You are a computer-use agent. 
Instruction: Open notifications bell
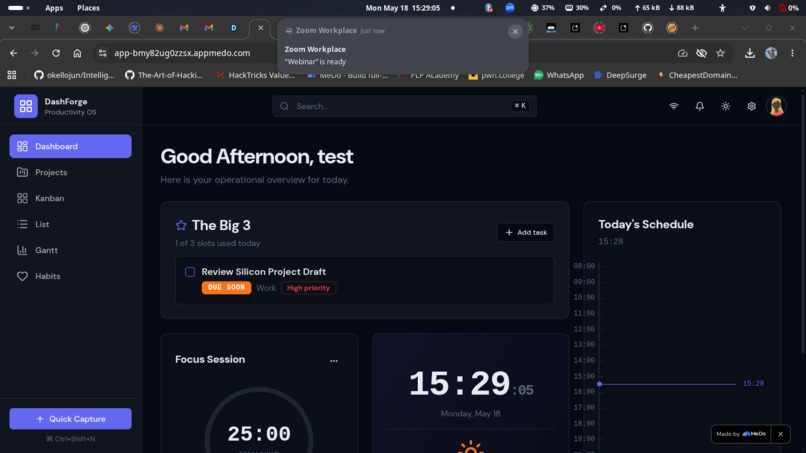tap(700, 106)
